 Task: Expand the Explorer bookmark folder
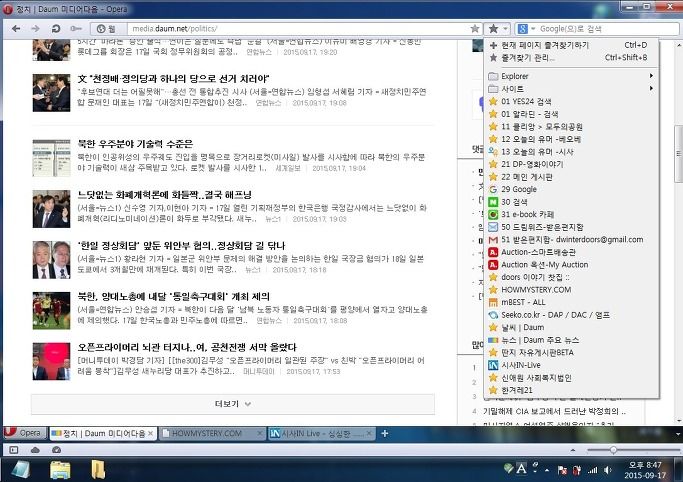tap(571, 76)
